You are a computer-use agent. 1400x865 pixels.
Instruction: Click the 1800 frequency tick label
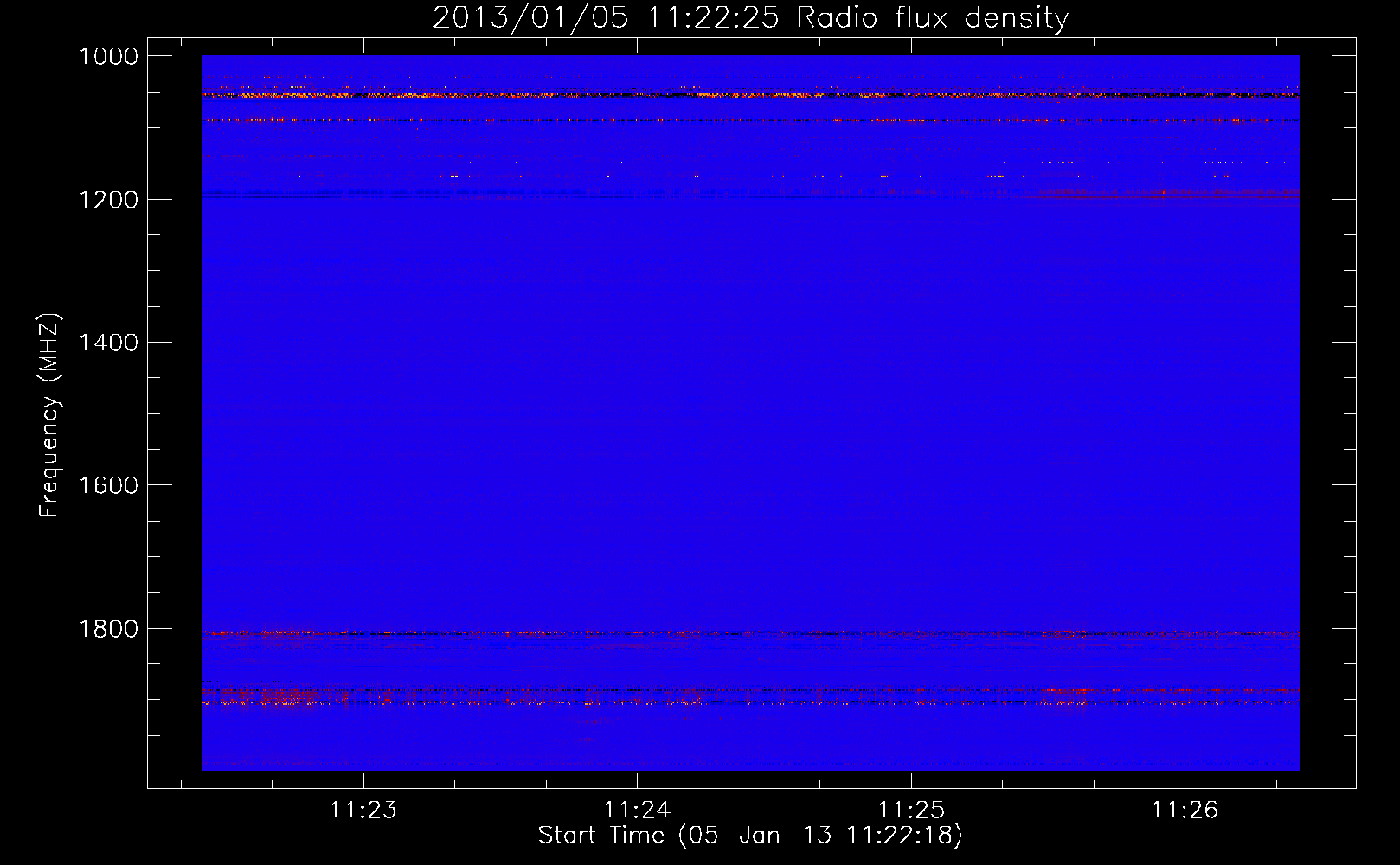point(108,629)
